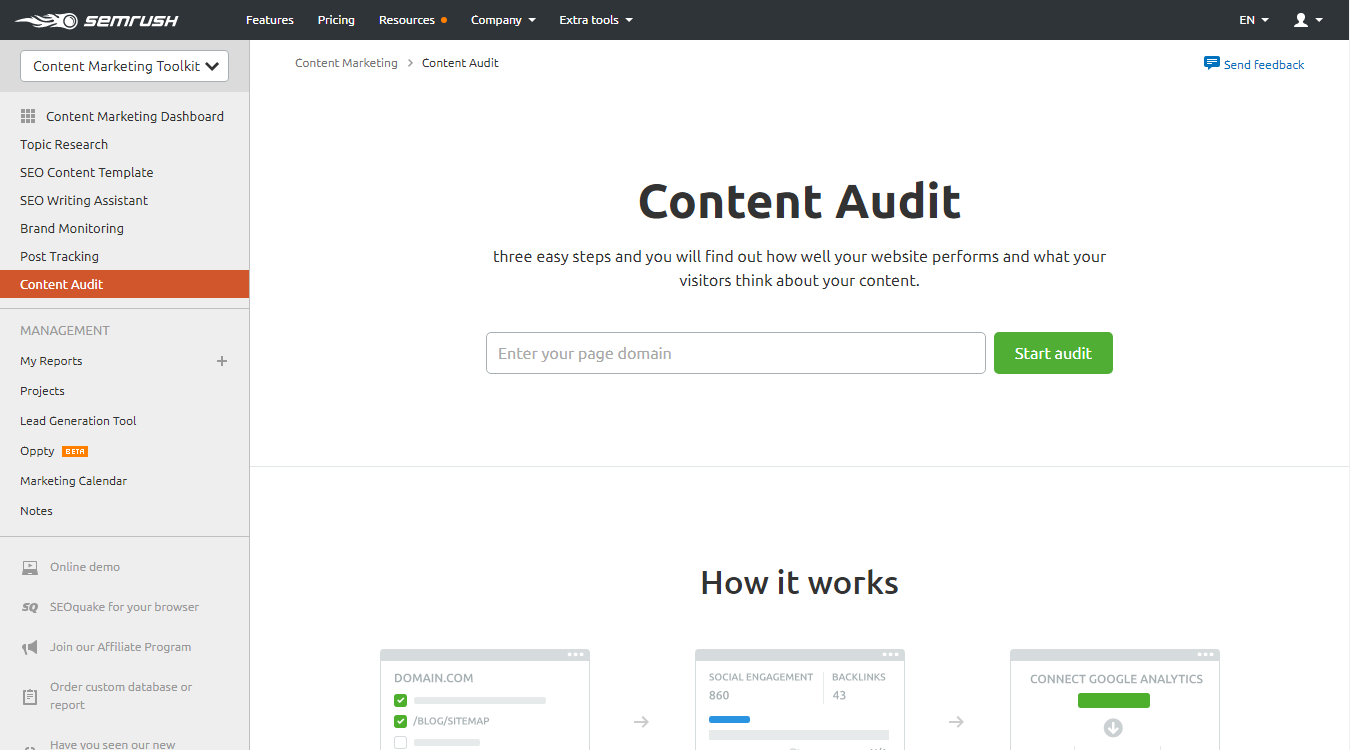Click Join our Affiliate Program
Viewport: 1350px width, 750px height.
(x=120, y=647)
